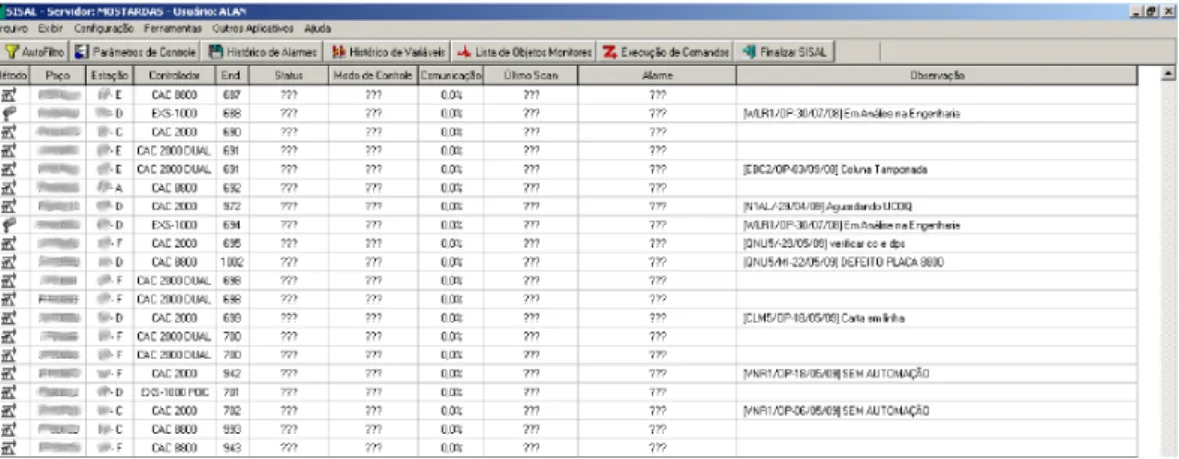Sort by the Estação column header
Image resolution: width=1179 pixels, height=459 pixels.
point(110,76)
